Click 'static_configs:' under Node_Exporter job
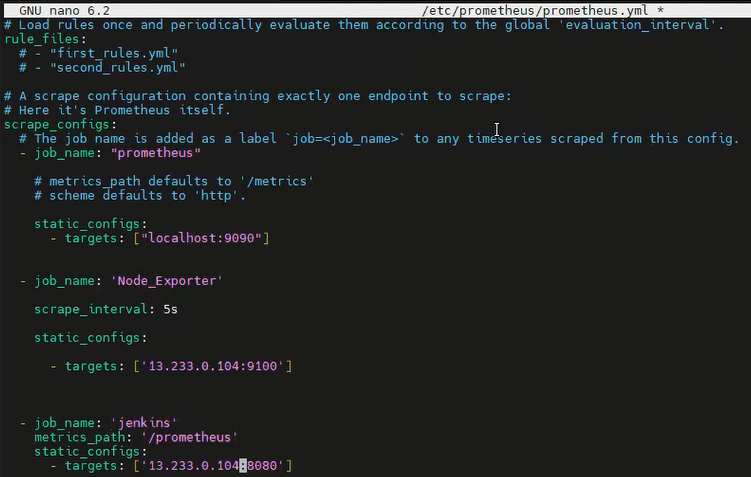 pyautogui.click(x=91, y=338)
